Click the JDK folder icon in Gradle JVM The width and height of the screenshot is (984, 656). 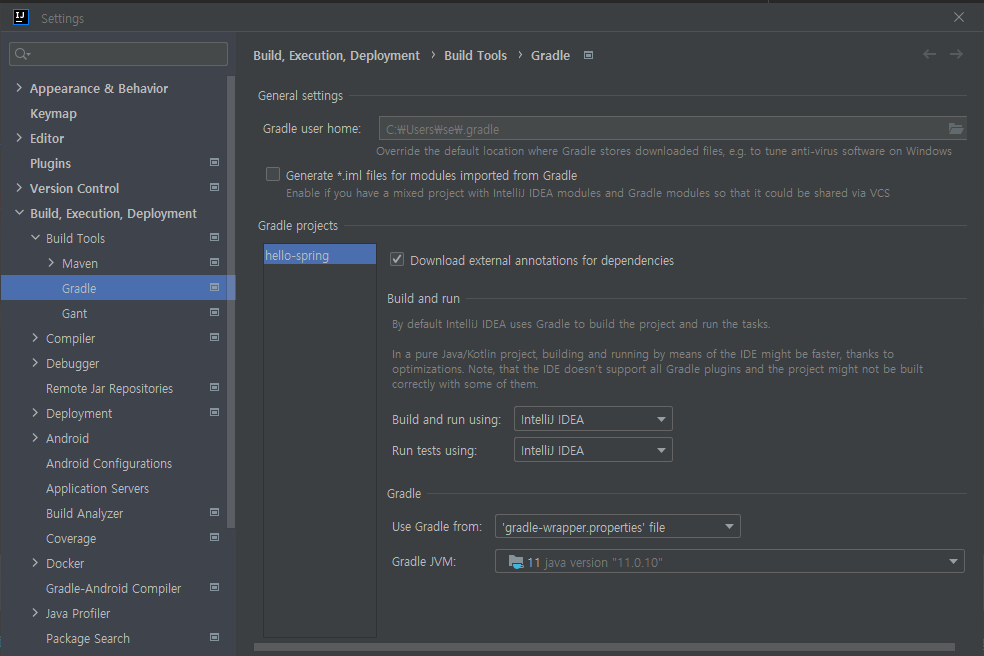coord(516,562)
